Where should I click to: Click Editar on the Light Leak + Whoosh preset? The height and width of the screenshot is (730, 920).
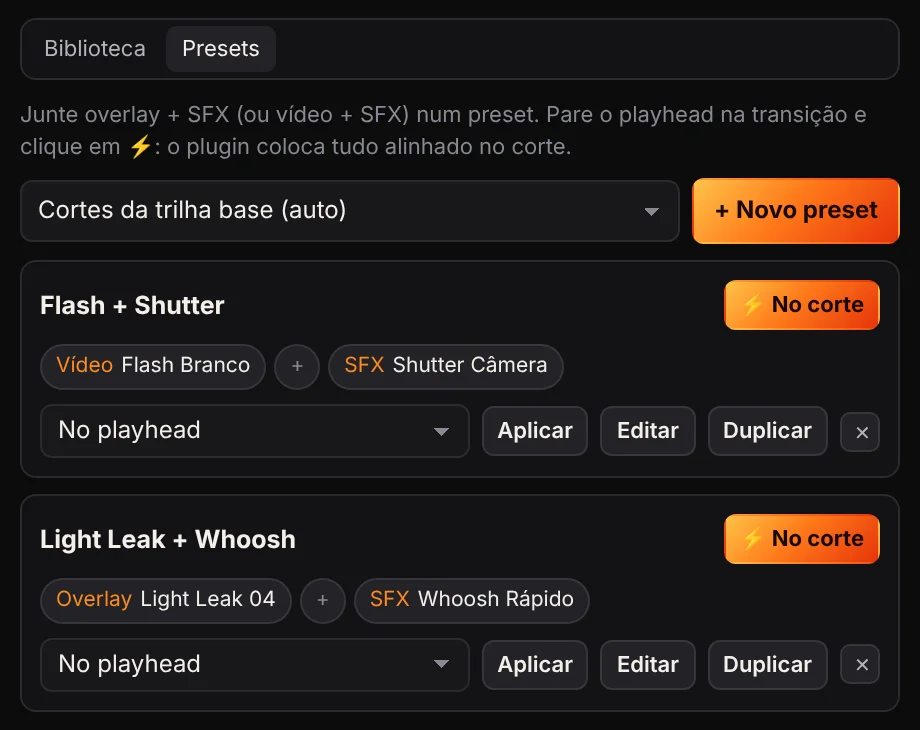tap(648, 665)
